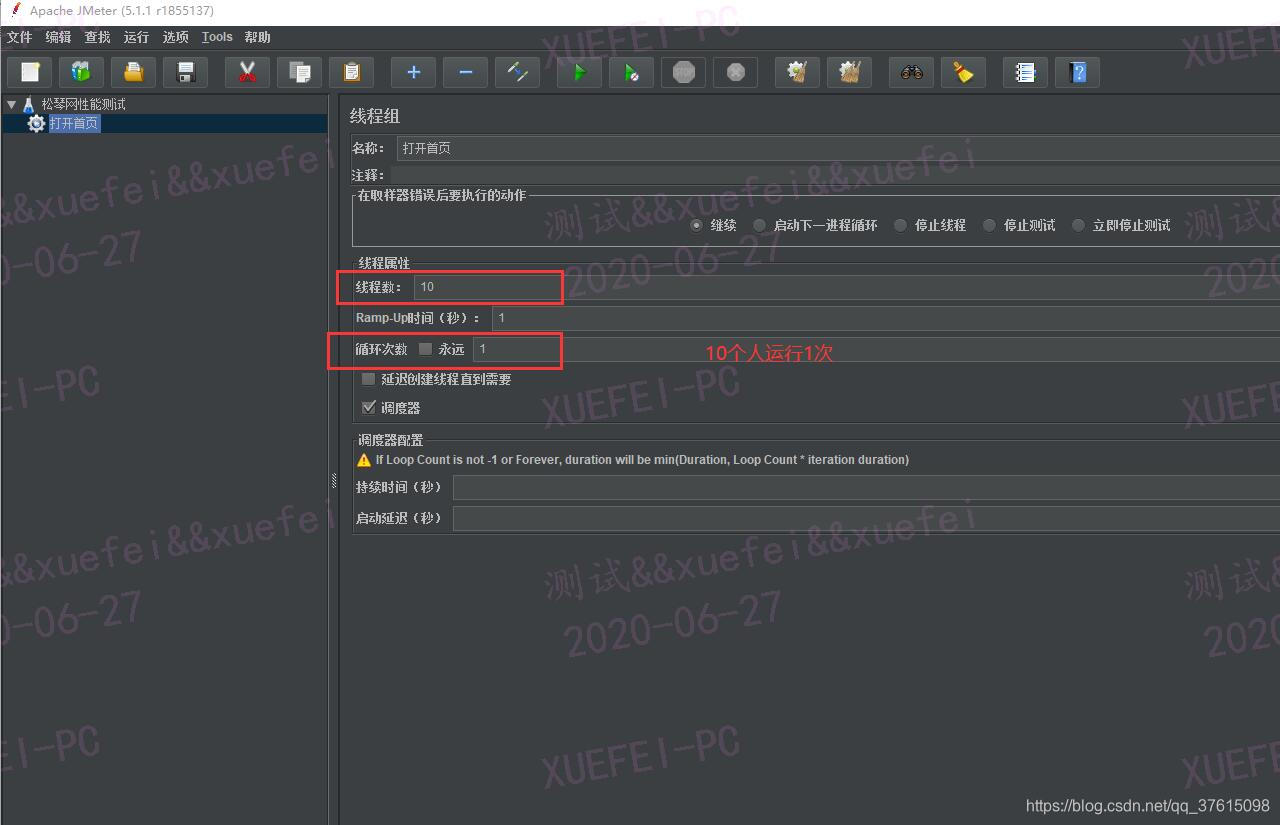This screenshot has width=1280, height=825.
Task: Open the Tools menu
Action: pyautogui.click(x=217, y=37)
